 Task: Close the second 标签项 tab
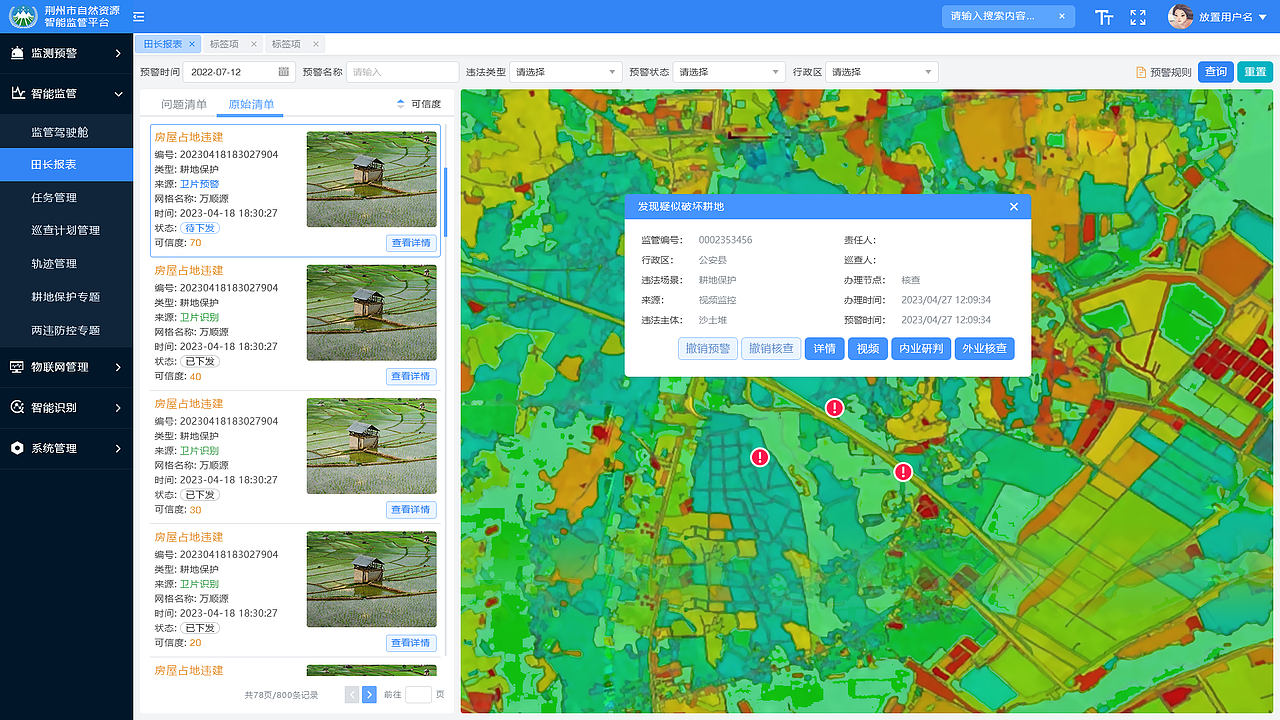pos(316,44)
